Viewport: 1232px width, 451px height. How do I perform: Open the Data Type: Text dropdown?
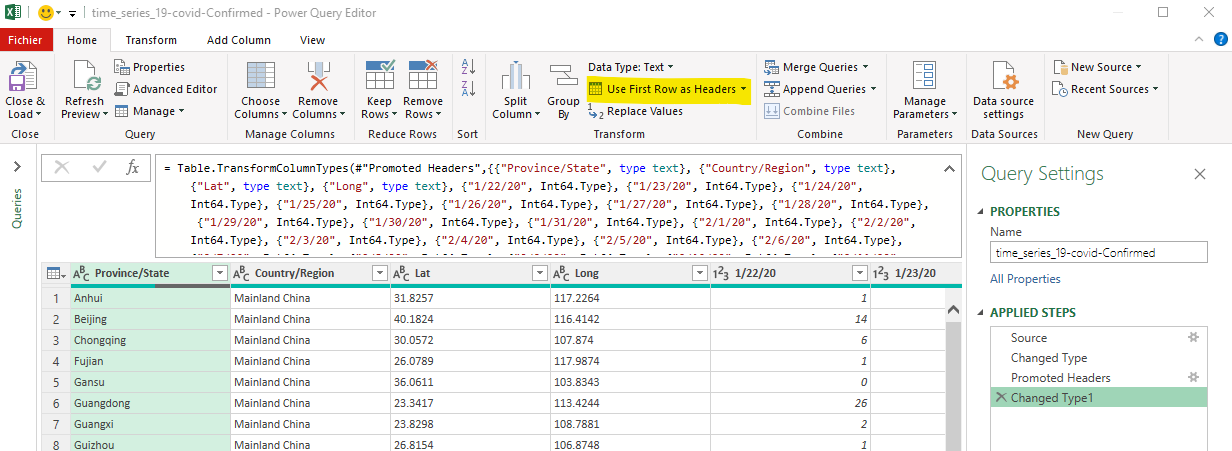click(631, 67)
